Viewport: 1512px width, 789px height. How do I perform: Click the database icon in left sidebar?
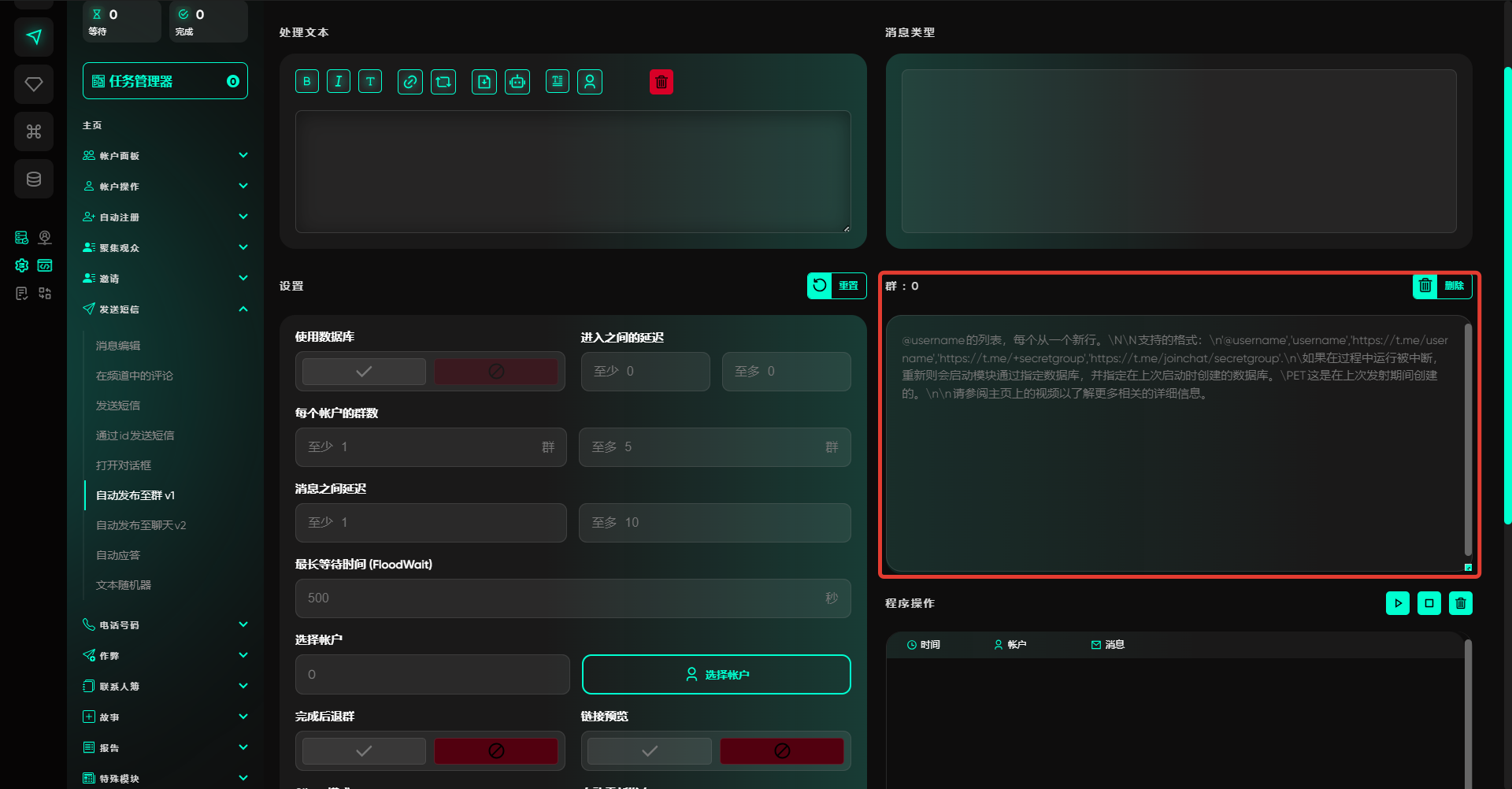(x=34, y=179)
